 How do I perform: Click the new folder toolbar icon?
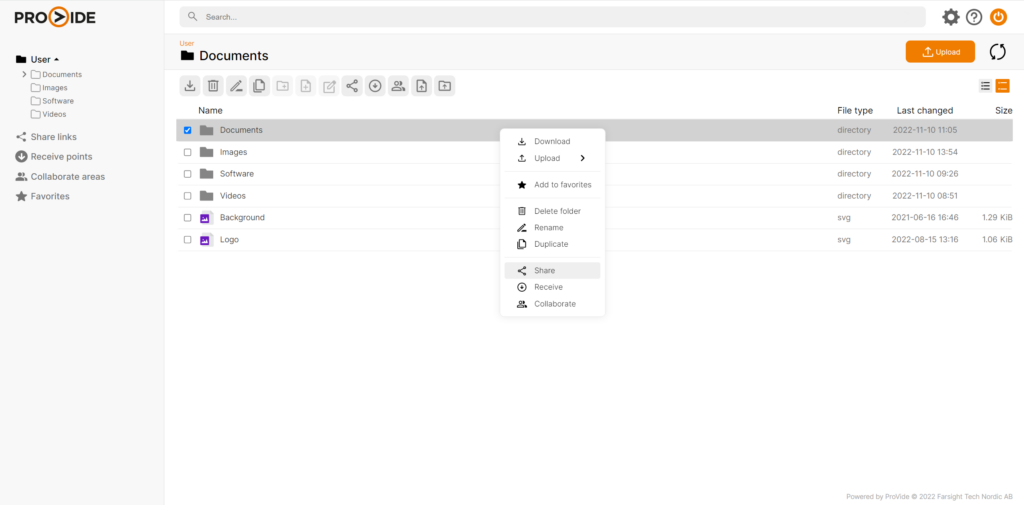[283, 86]
